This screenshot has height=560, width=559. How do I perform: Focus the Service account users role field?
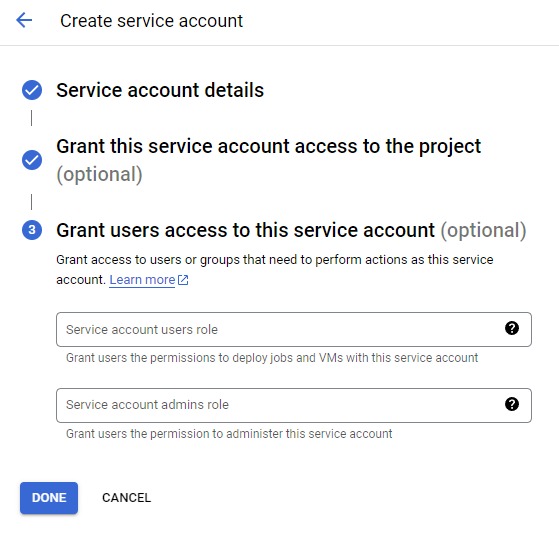click(294, 329)
